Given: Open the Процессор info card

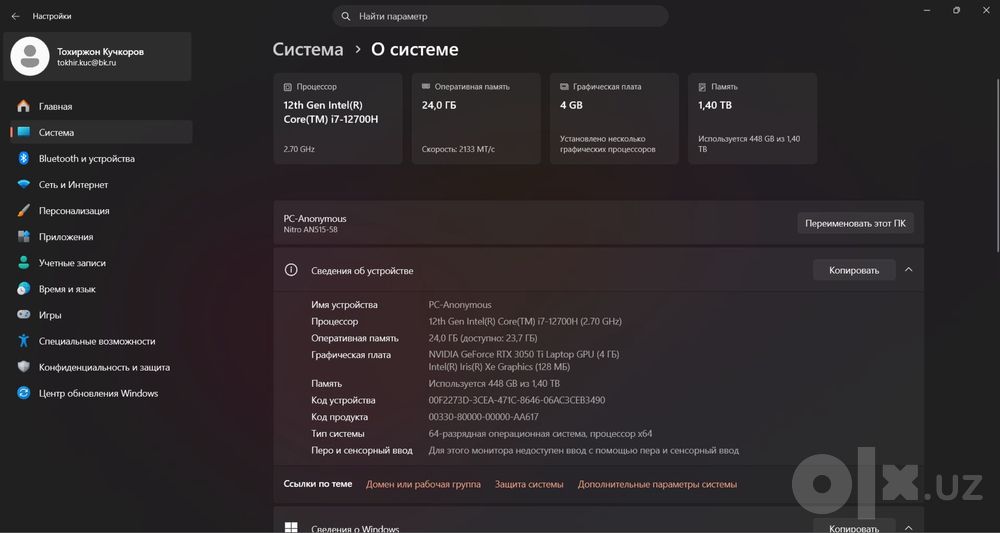Looking at the screenshot, I should 338,119.
